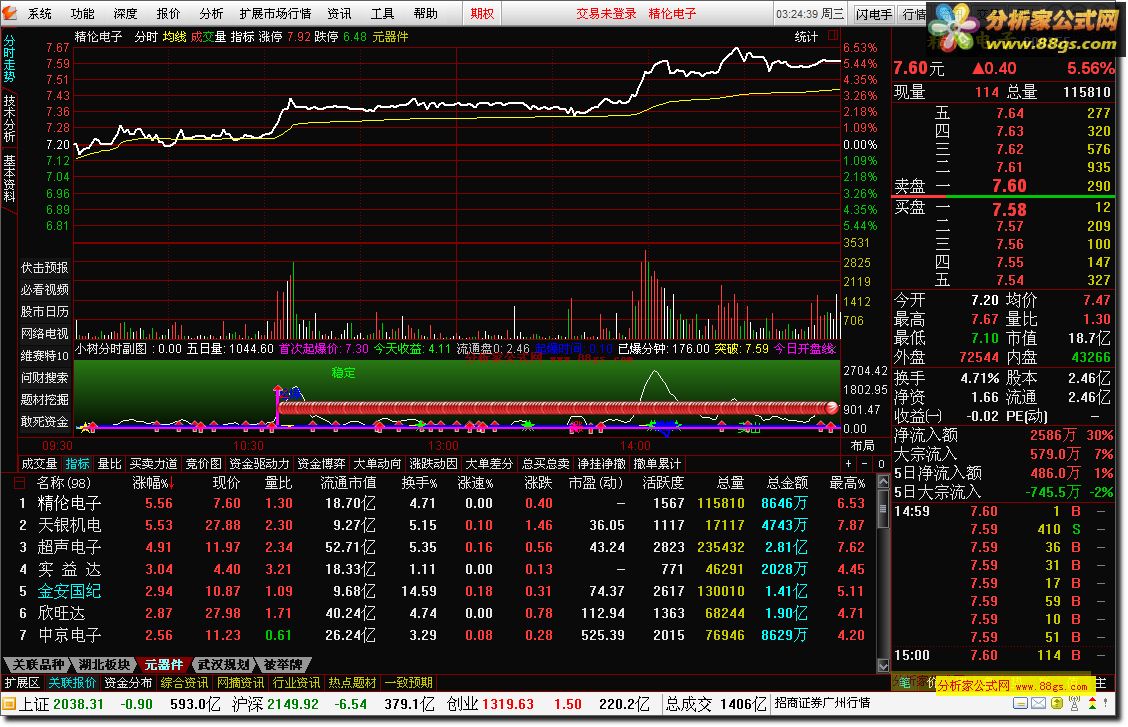Select the 技术分析 side tab
The width and height of the screenshot is (1128, 727).
(9, 118)
